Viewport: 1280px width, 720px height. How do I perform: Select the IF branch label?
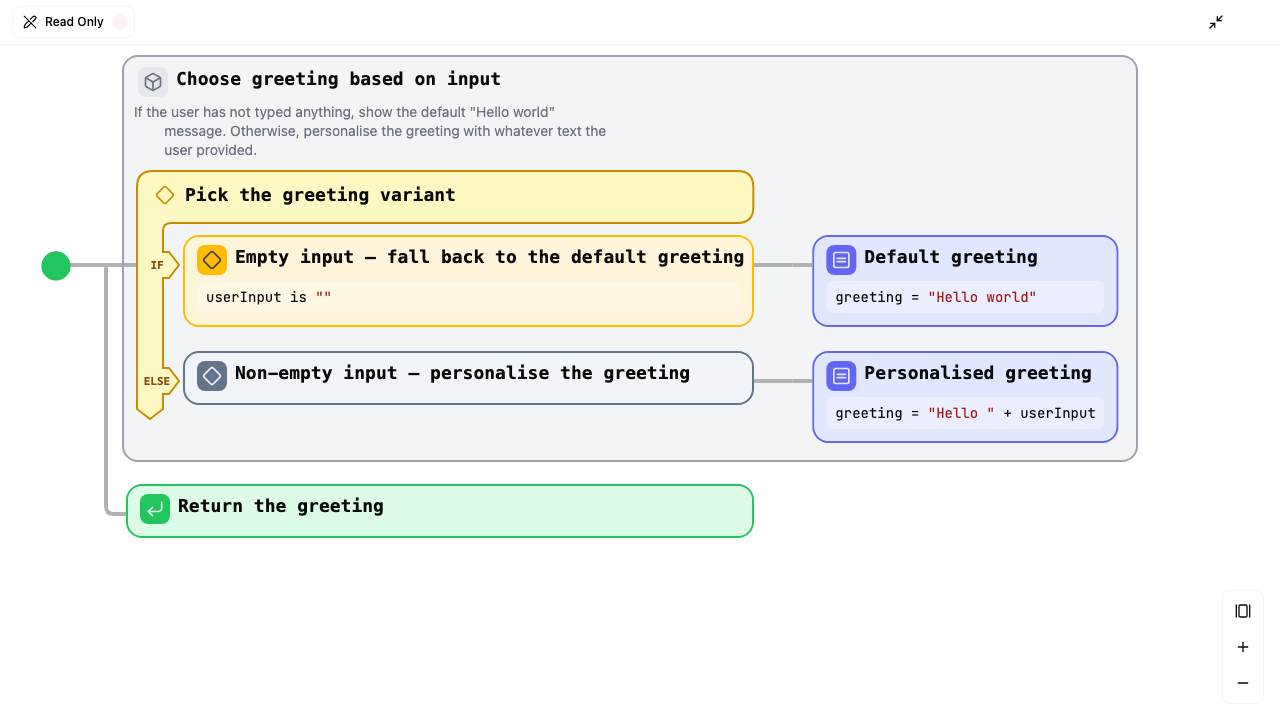[x=157, y=265]
